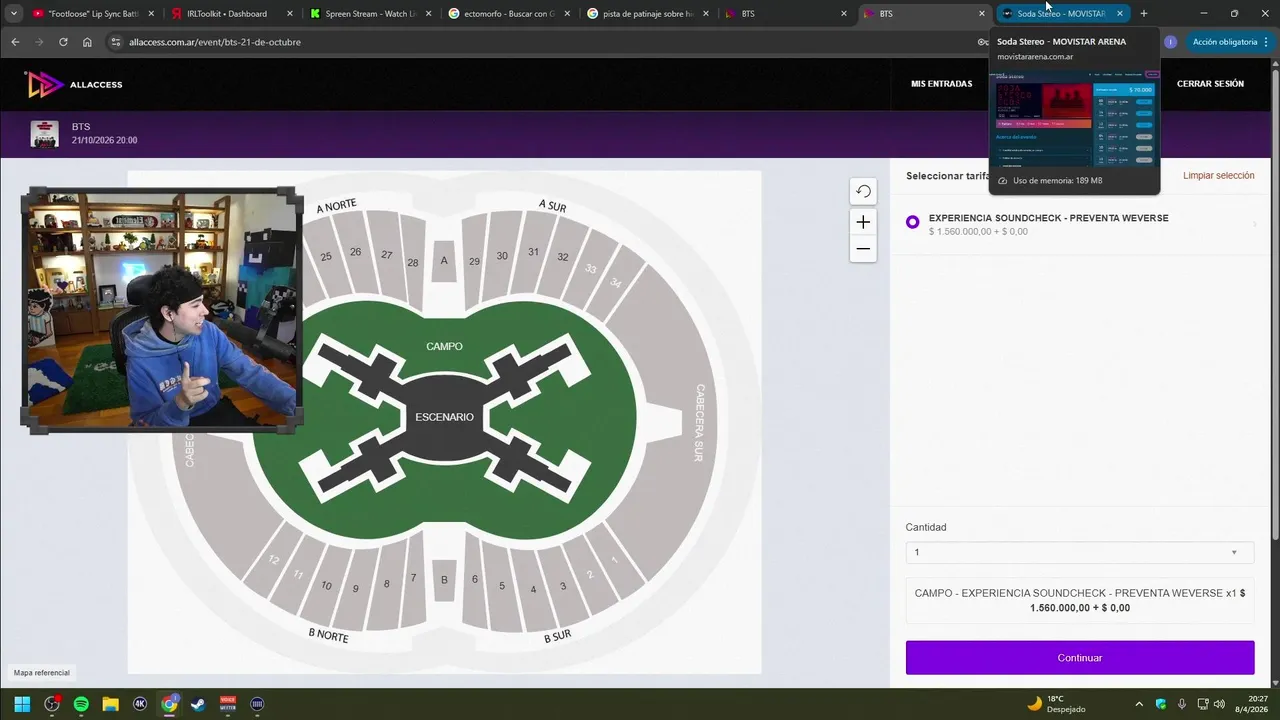The image size is (1280, 720).
Task: Select section 1 on the map
Action: [x=614, y=560]
